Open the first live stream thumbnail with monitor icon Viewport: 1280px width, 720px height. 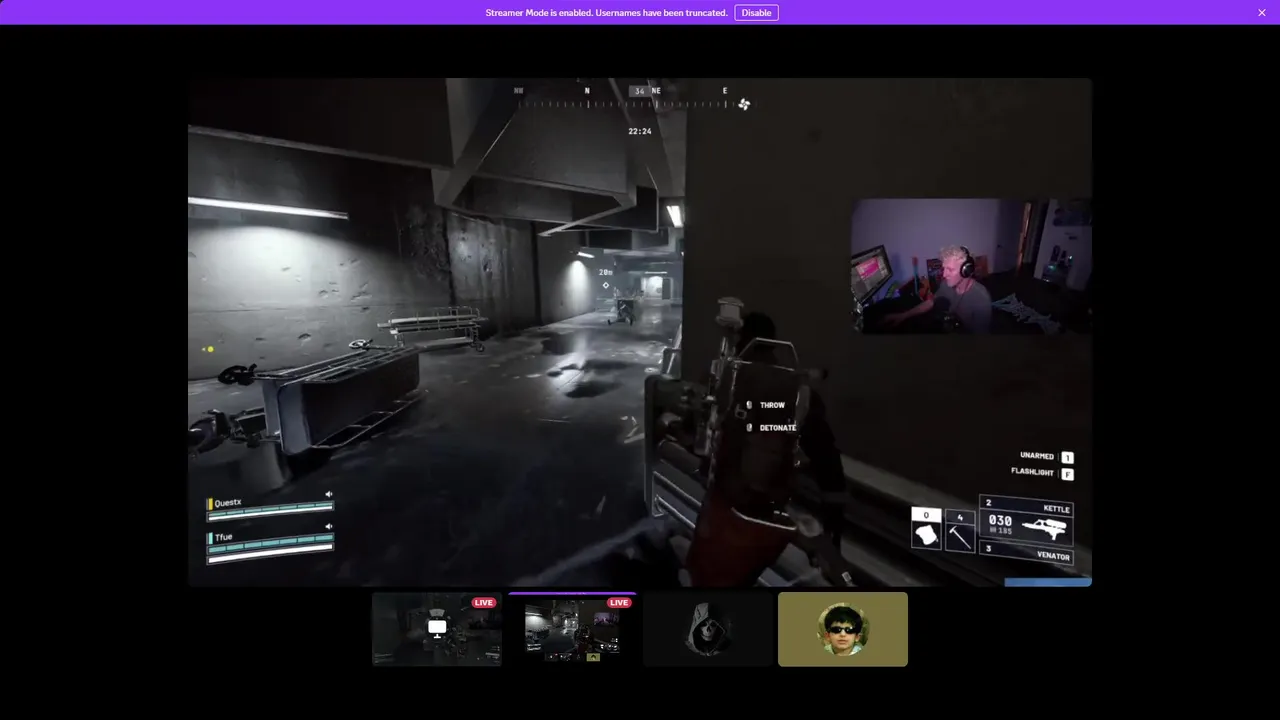pyautogui.click(x=437, y=629)
